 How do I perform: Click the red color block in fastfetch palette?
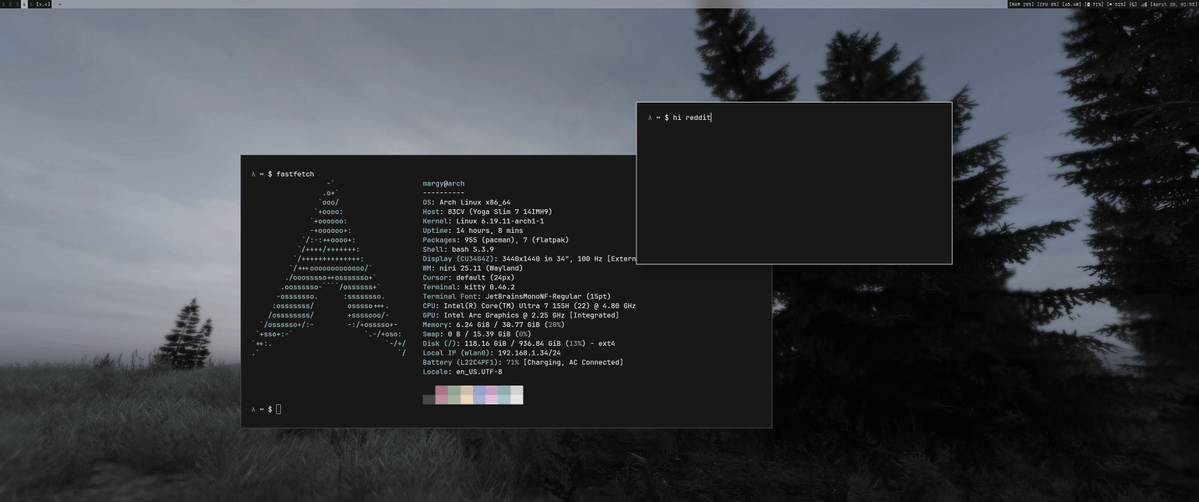[441, 395]
